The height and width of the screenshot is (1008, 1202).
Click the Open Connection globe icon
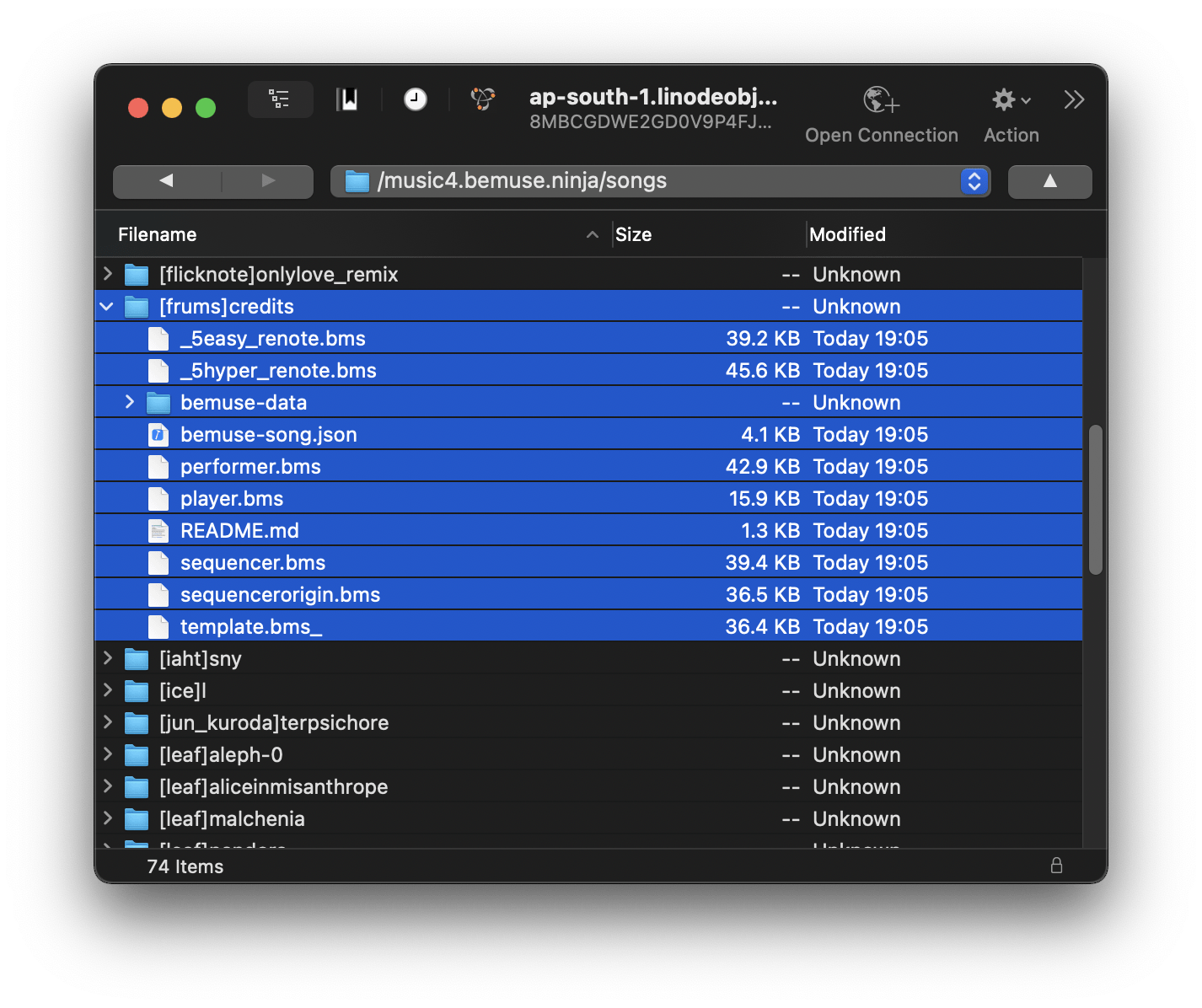coord(880,103)
